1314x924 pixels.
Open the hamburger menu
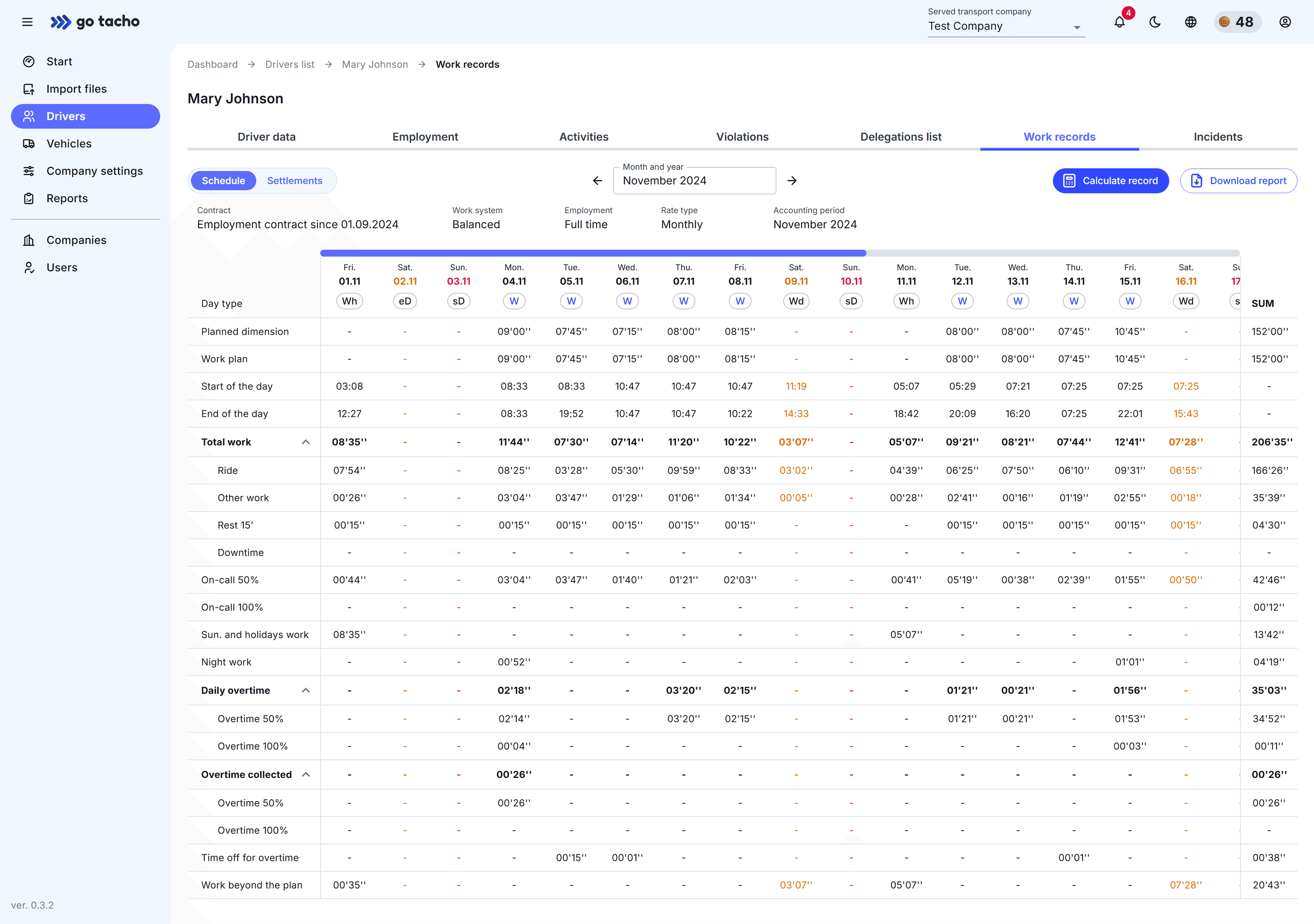27,22
